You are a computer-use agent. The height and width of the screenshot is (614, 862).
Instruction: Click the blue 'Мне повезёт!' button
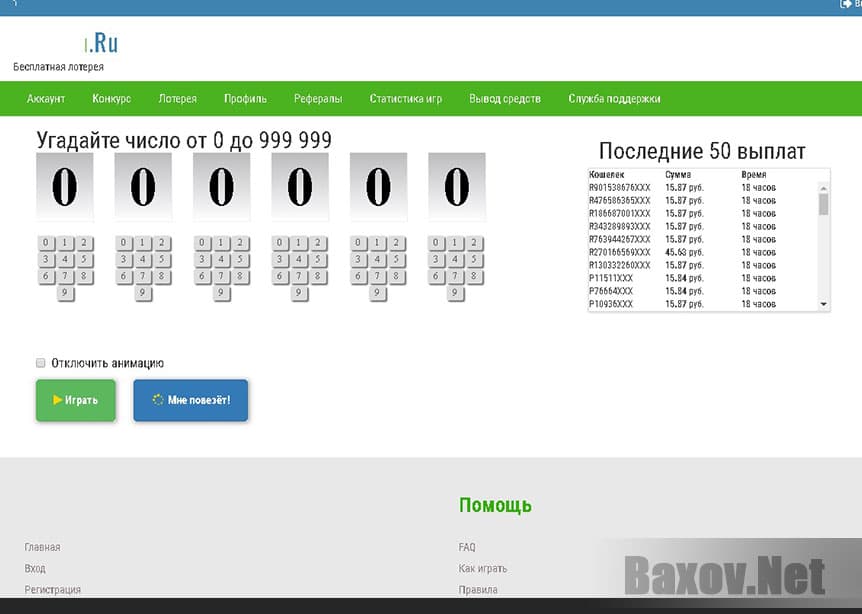pos(190,400)
